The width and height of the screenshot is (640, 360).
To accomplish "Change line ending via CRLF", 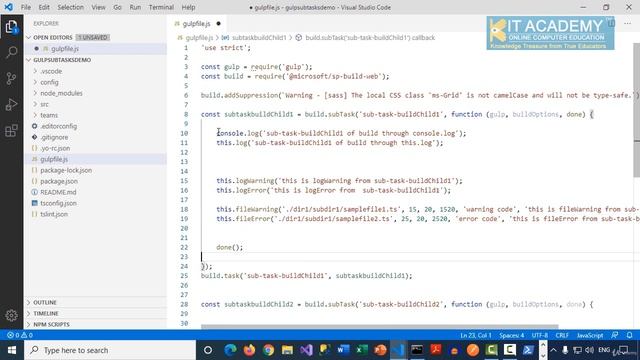I will click(562, 335).
